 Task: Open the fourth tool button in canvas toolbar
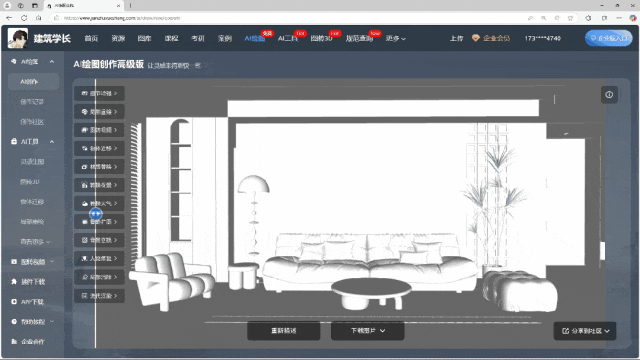click(x=99, y=148)
